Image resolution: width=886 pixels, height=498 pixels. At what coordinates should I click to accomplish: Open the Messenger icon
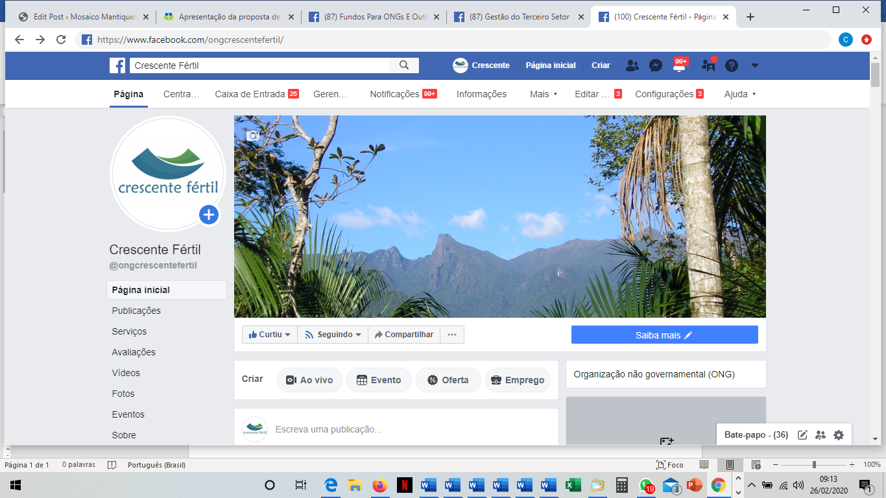tap(655, 66)
